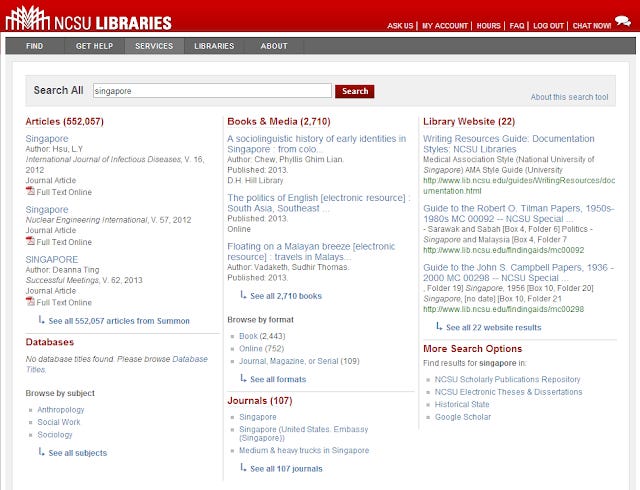640x490 pixels.
Task: Open Medium & heavy trucks in Singapore
Action: [304, 450]
